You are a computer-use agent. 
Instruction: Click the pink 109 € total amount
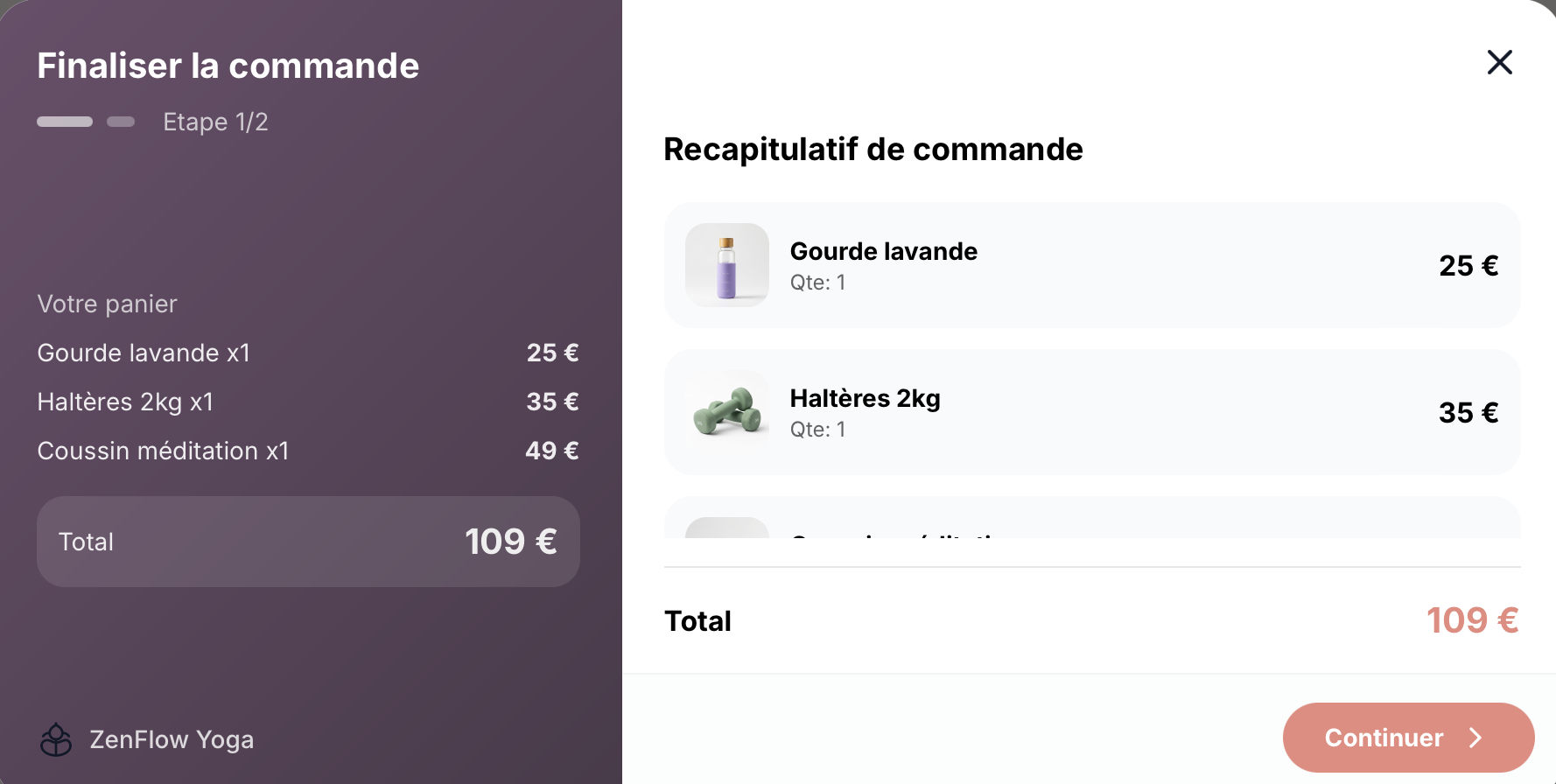pyautogui.click(x=1472, y=620)
